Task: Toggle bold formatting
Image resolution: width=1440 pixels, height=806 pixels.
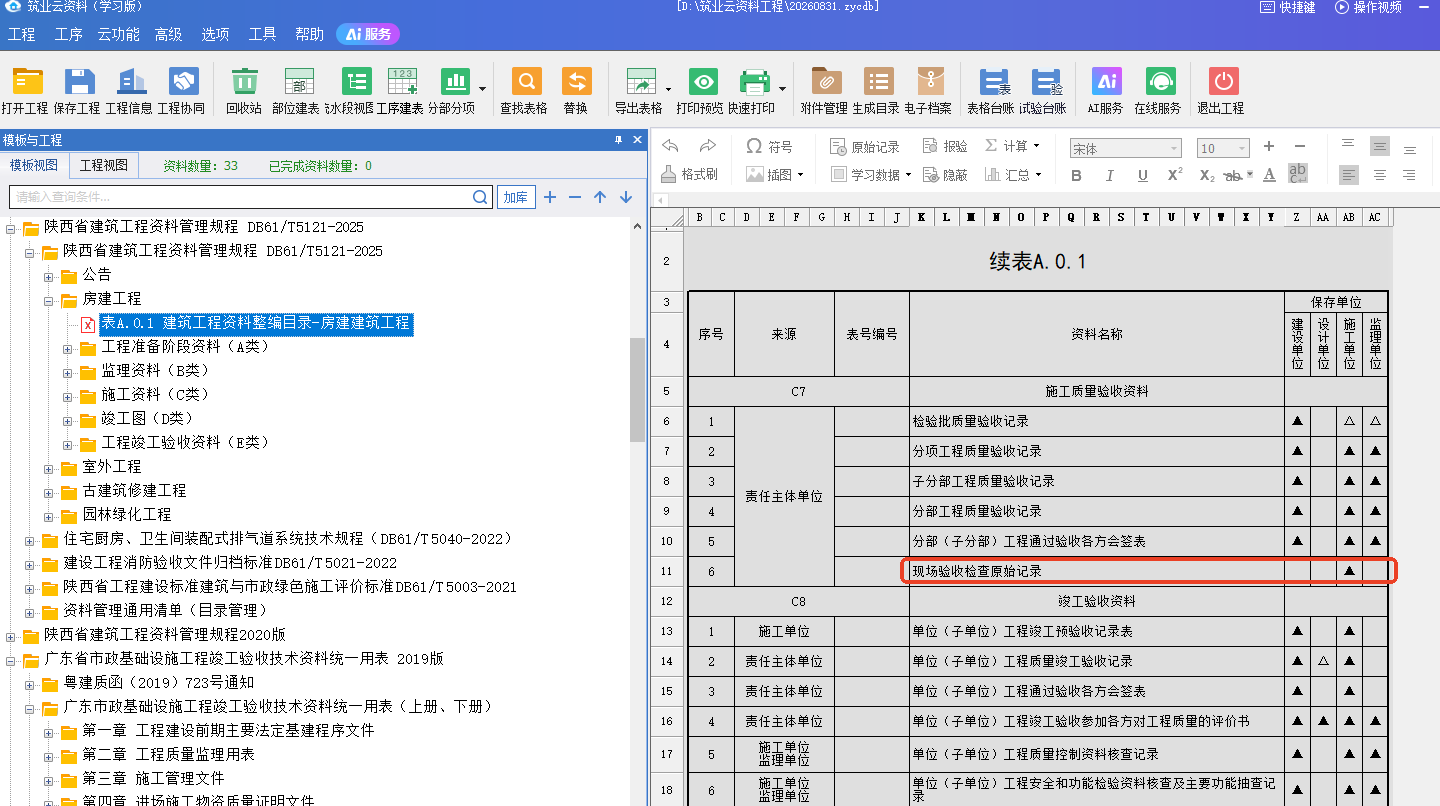Action: click(1077, 175)
